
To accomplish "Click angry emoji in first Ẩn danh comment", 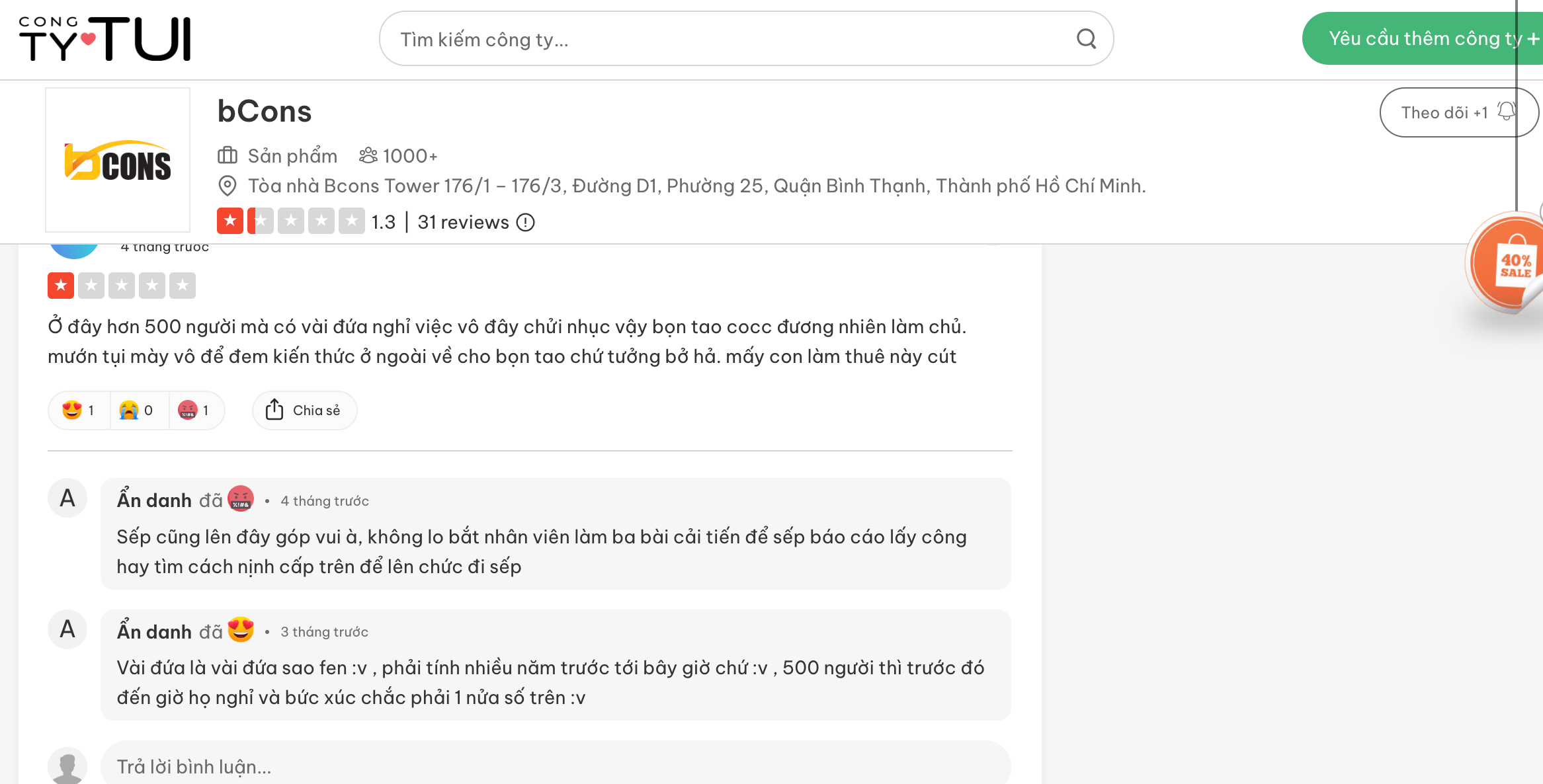I will click(241, 499).
